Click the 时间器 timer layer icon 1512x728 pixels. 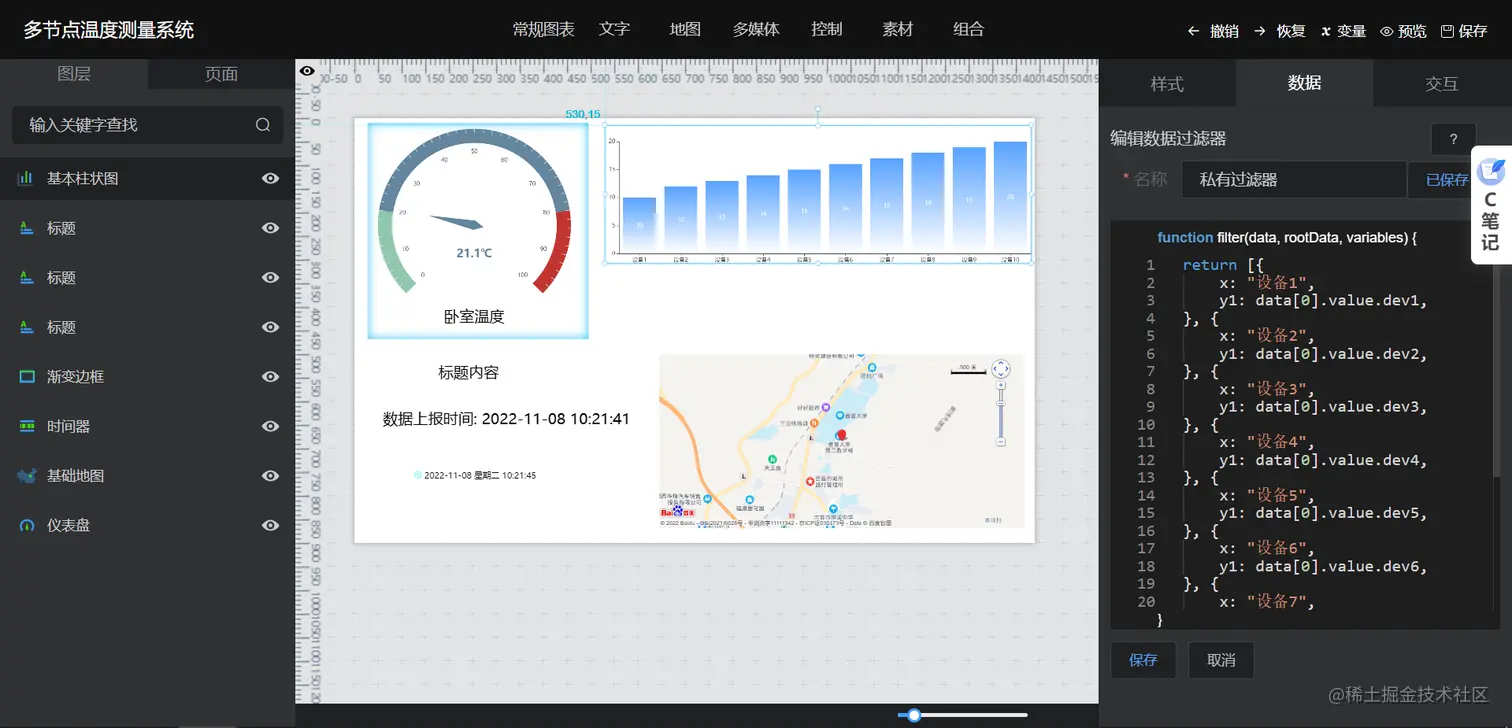(27, 426)
